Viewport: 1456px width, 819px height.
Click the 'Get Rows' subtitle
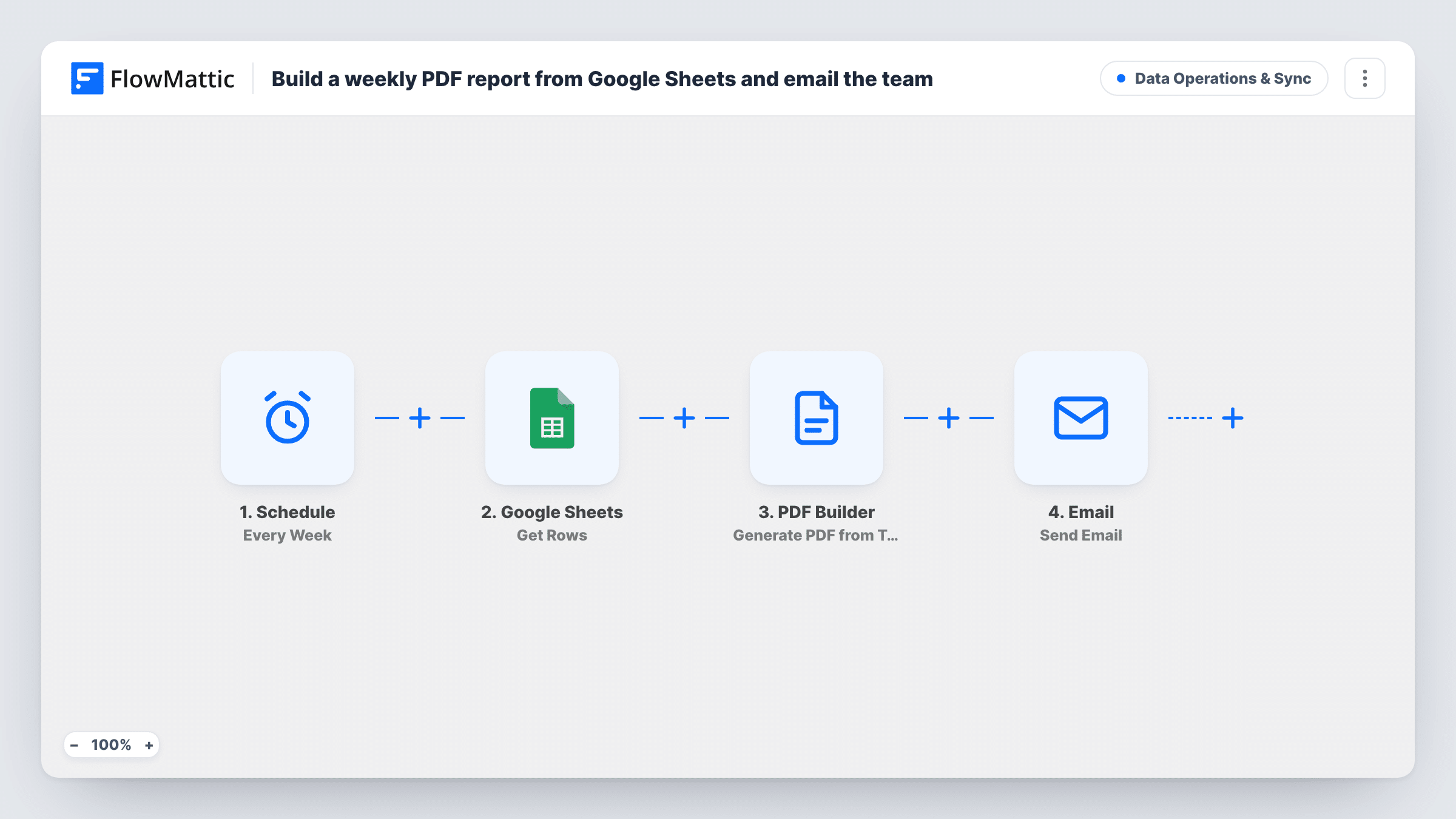pyautogui.click(x=552, y=535)
